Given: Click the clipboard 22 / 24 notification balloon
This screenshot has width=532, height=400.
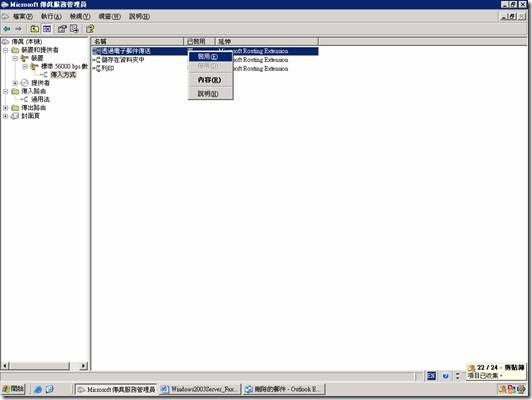Looking at the screenshot, I should click(496, 372).
